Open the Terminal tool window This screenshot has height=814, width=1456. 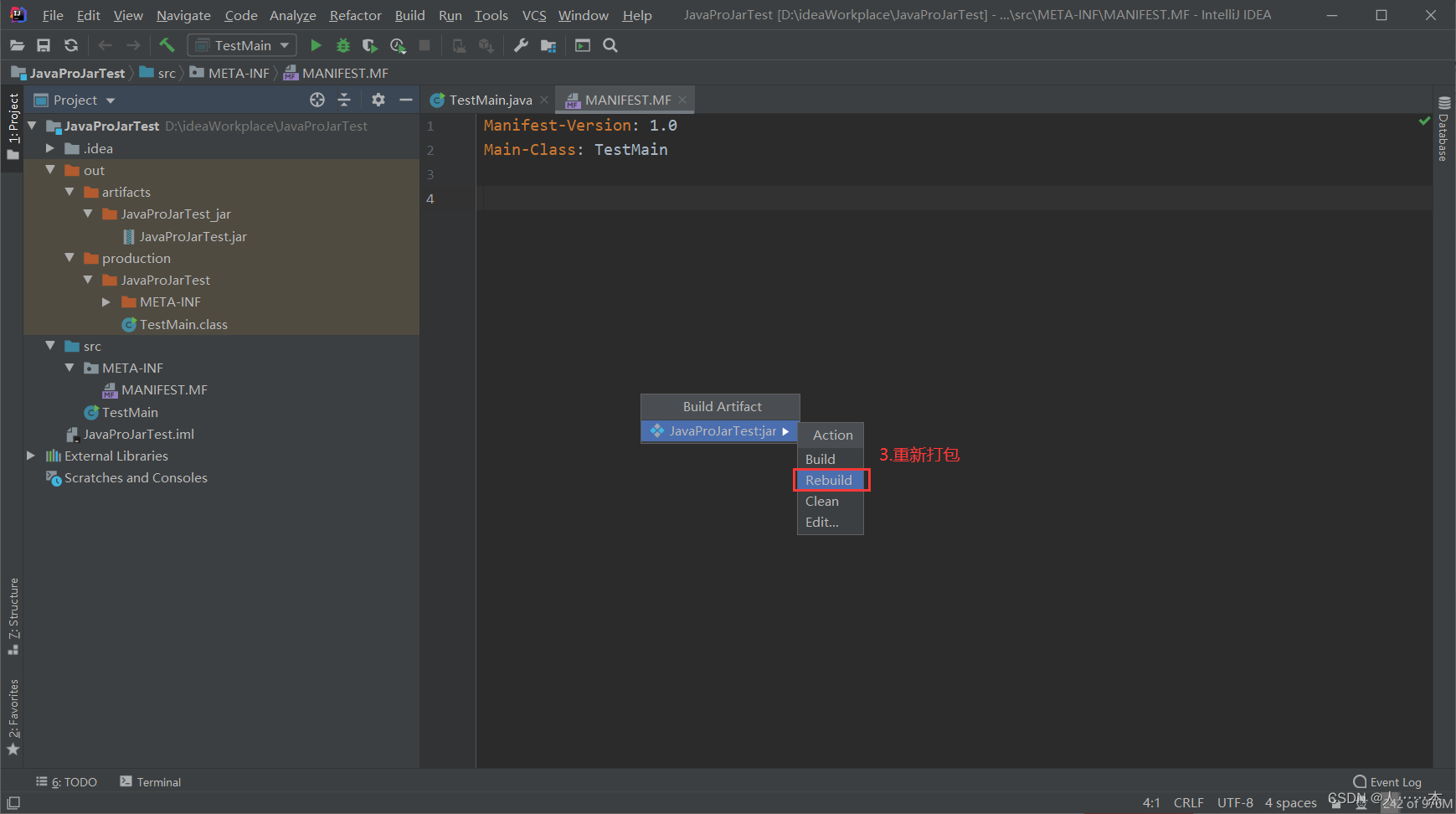click(x=151, y=782)
